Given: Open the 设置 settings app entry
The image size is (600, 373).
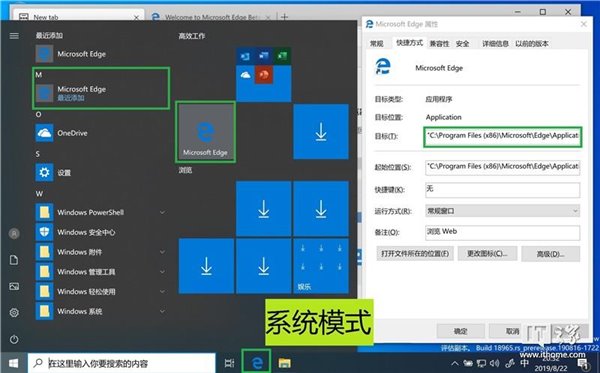Looking at the screenshot, I should (x=101, y=173).
